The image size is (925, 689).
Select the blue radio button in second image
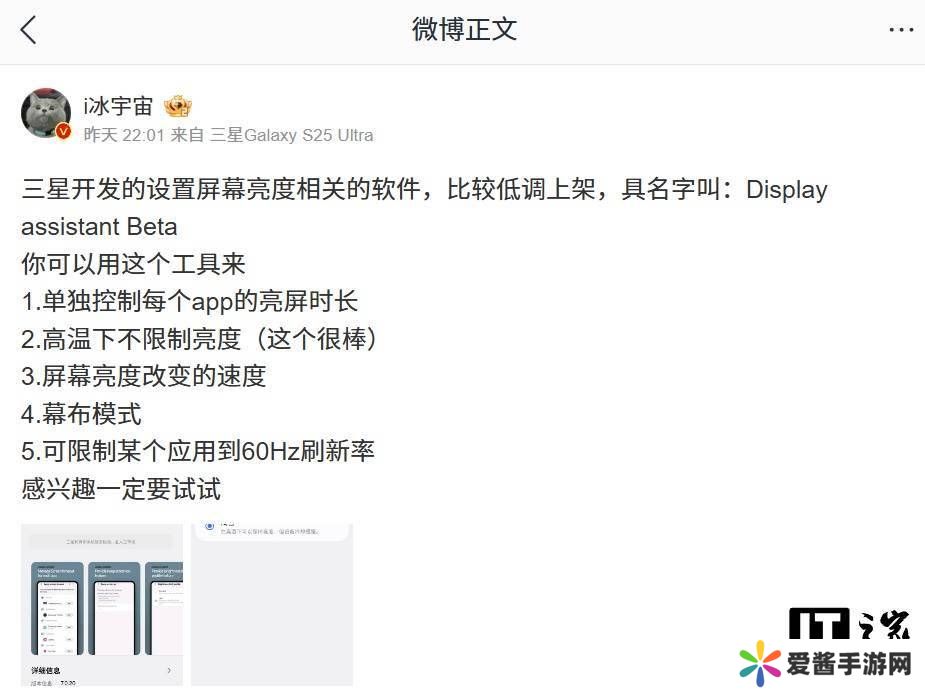coord(209,526)
